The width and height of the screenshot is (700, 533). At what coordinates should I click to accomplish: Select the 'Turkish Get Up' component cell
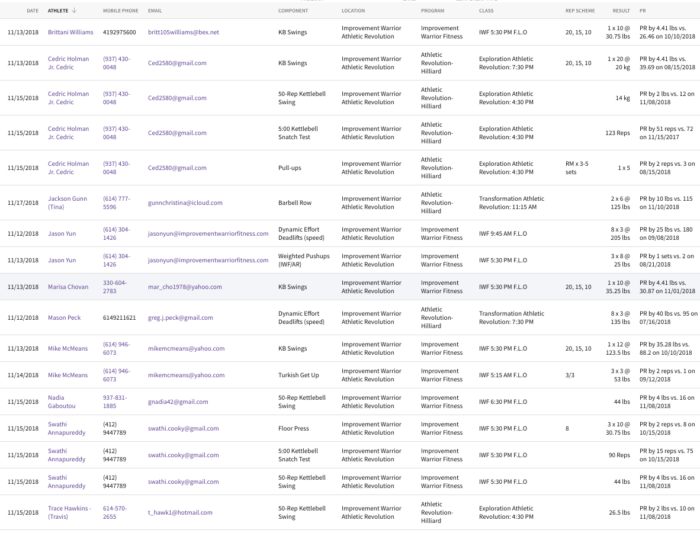pos(299,375)
